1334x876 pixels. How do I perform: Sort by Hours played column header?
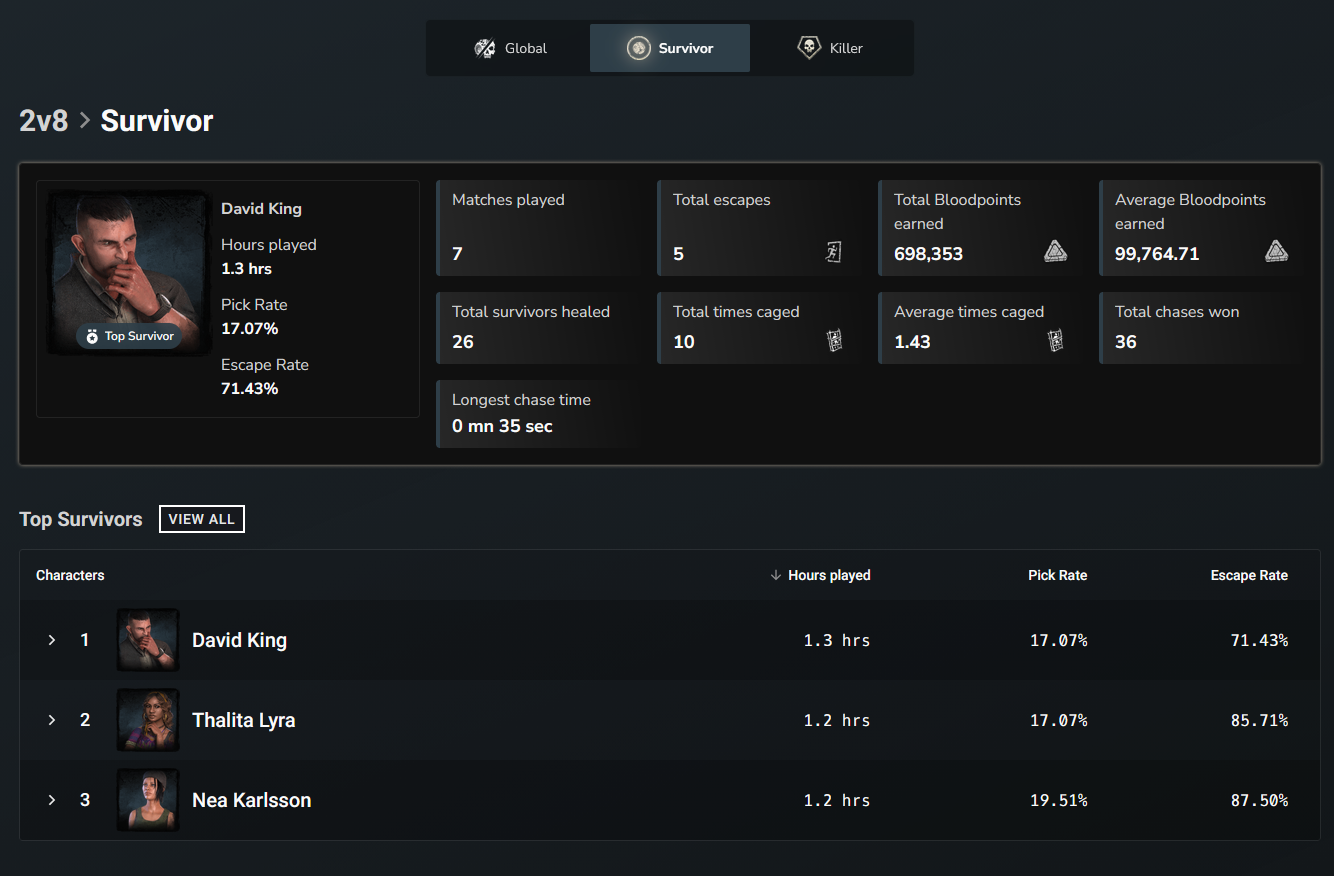[829, 575]
